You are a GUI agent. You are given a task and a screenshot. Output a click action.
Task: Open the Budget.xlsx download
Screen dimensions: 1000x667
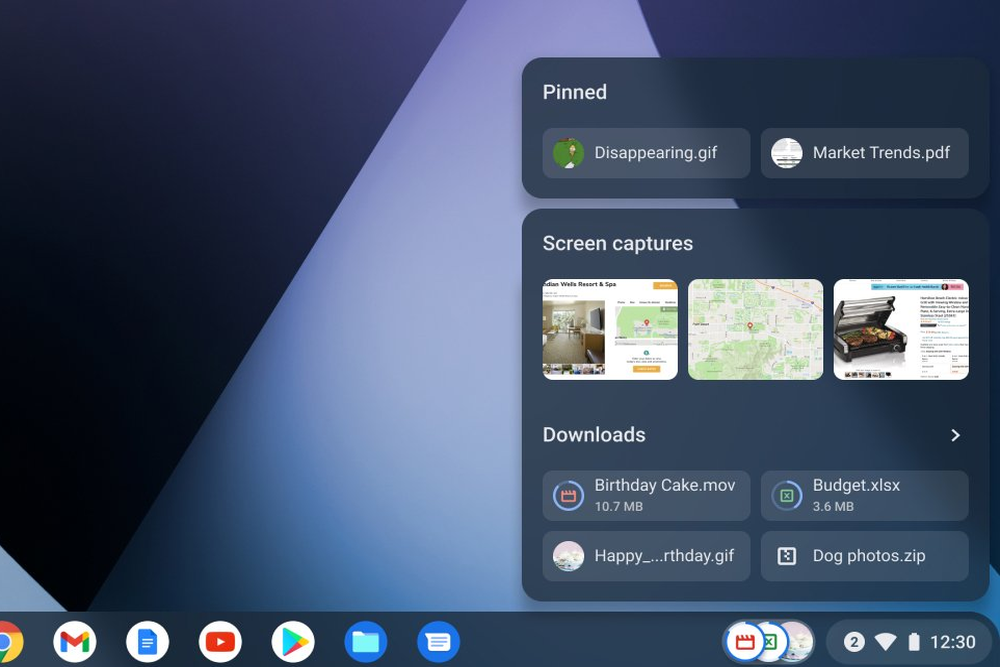pos(864,495)
